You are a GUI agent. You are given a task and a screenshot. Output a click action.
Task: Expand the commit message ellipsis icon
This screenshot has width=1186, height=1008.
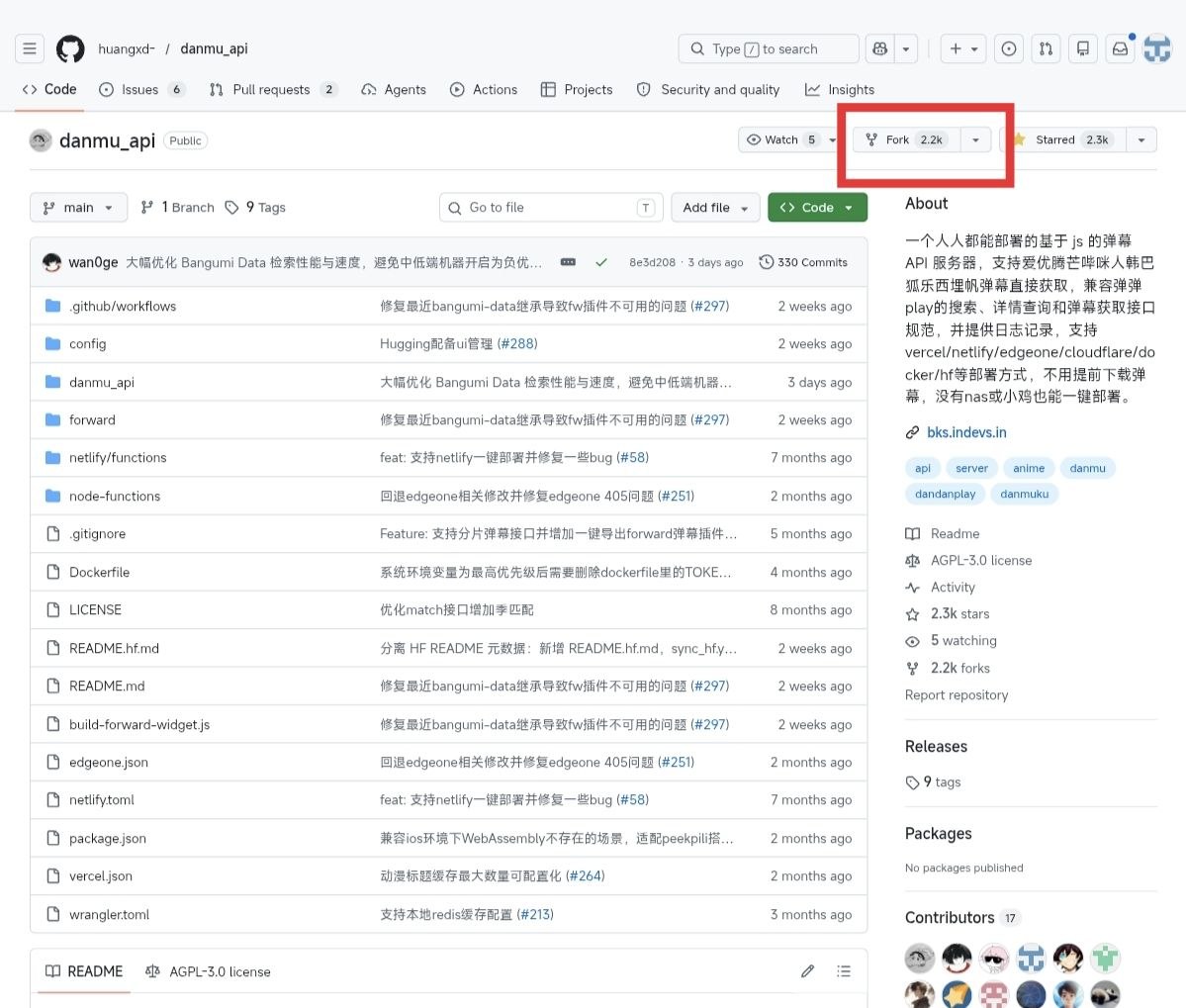pos(568,262)
